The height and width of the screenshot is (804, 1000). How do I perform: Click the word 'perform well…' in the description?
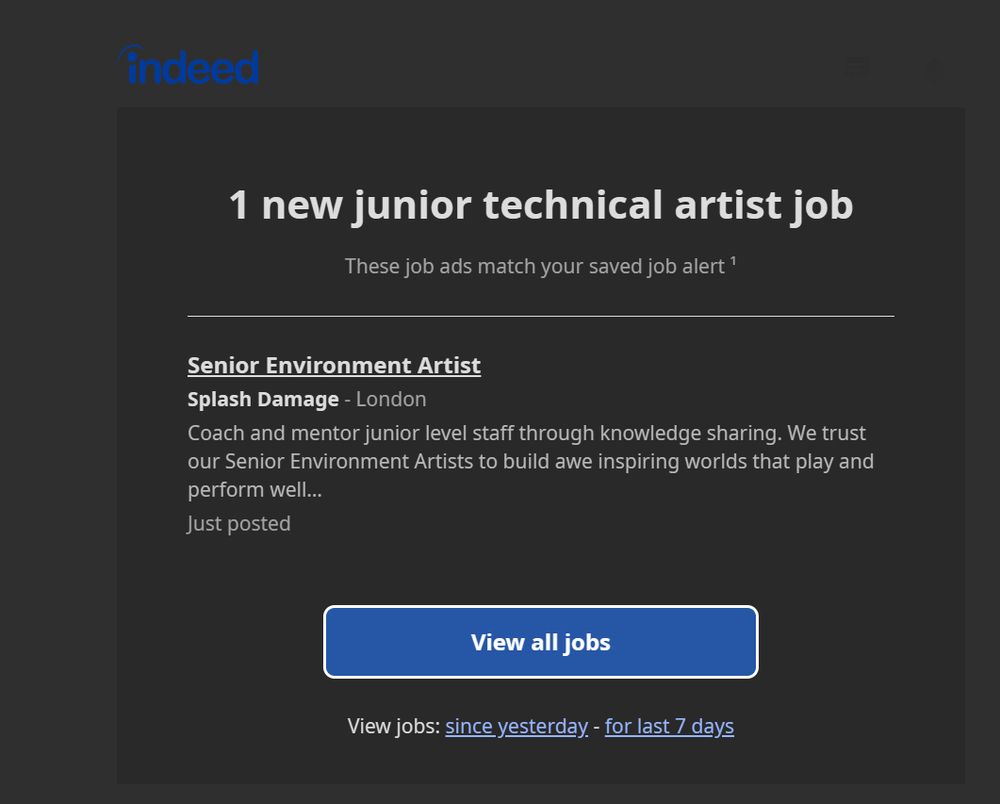[254, 490]
